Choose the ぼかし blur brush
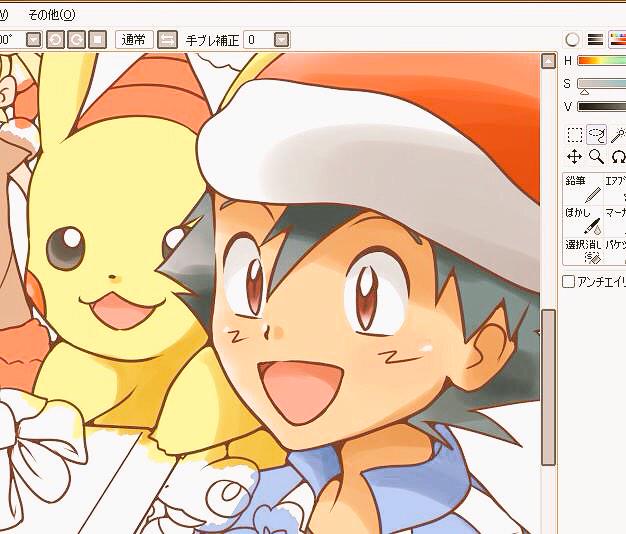Image resolution: width=626 pixels, height=534 pixels. point(583,221)
